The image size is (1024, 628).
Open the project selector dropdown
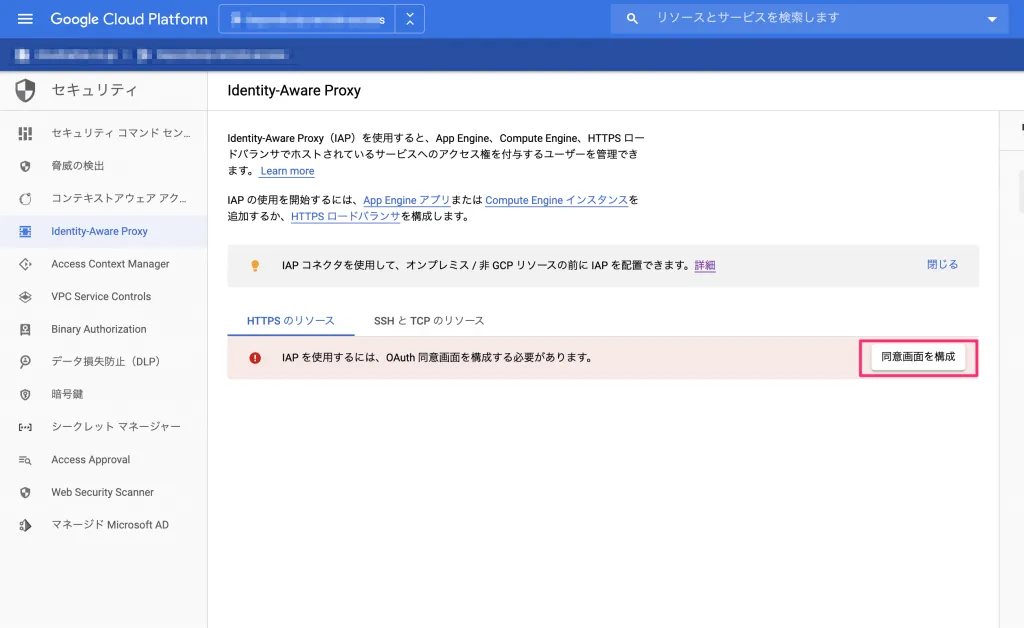click(410, 19)
